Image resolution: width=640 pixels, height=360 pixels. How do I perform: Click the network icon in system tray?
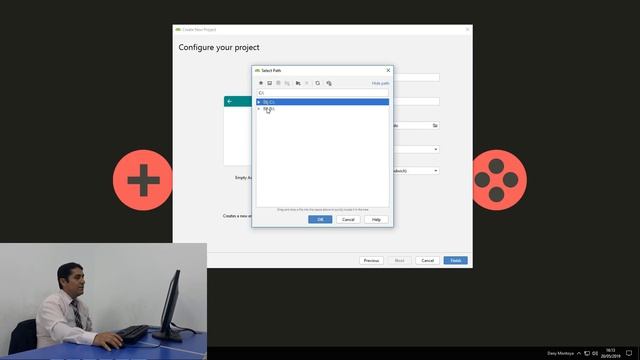(x=587, y=353)
